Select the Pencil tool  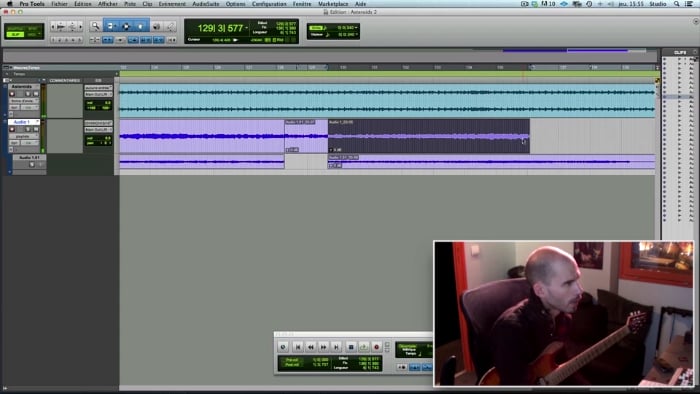pos(171,26)
